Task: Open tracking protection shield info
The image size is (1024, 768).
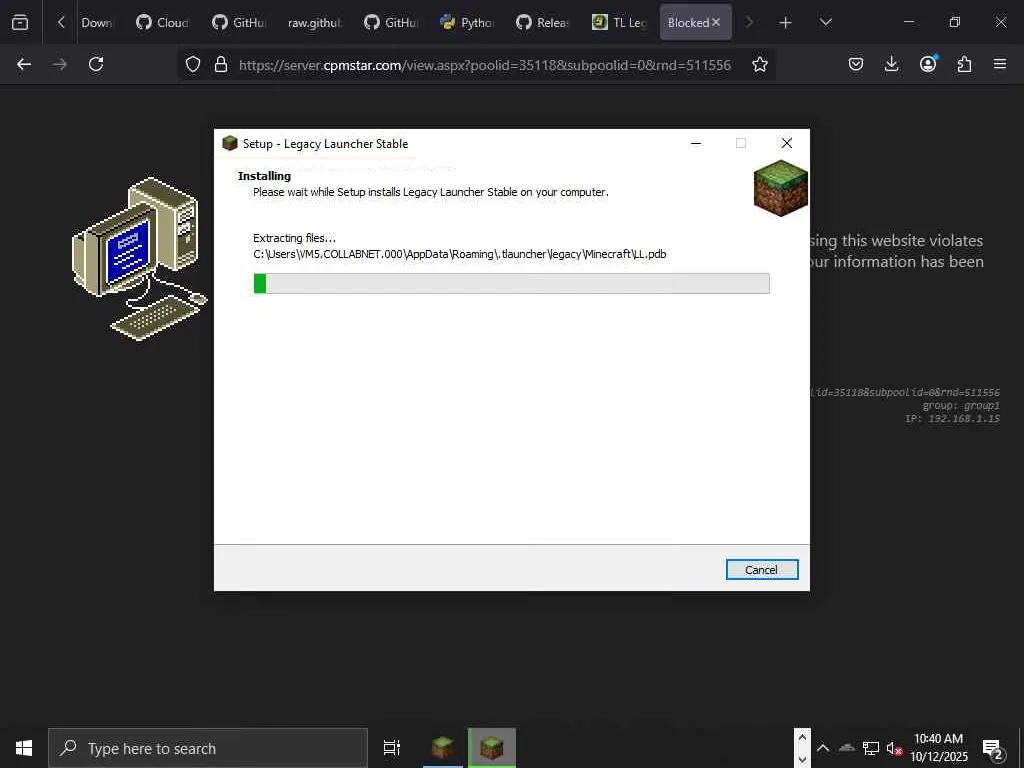Action: (x=193, y=64)
